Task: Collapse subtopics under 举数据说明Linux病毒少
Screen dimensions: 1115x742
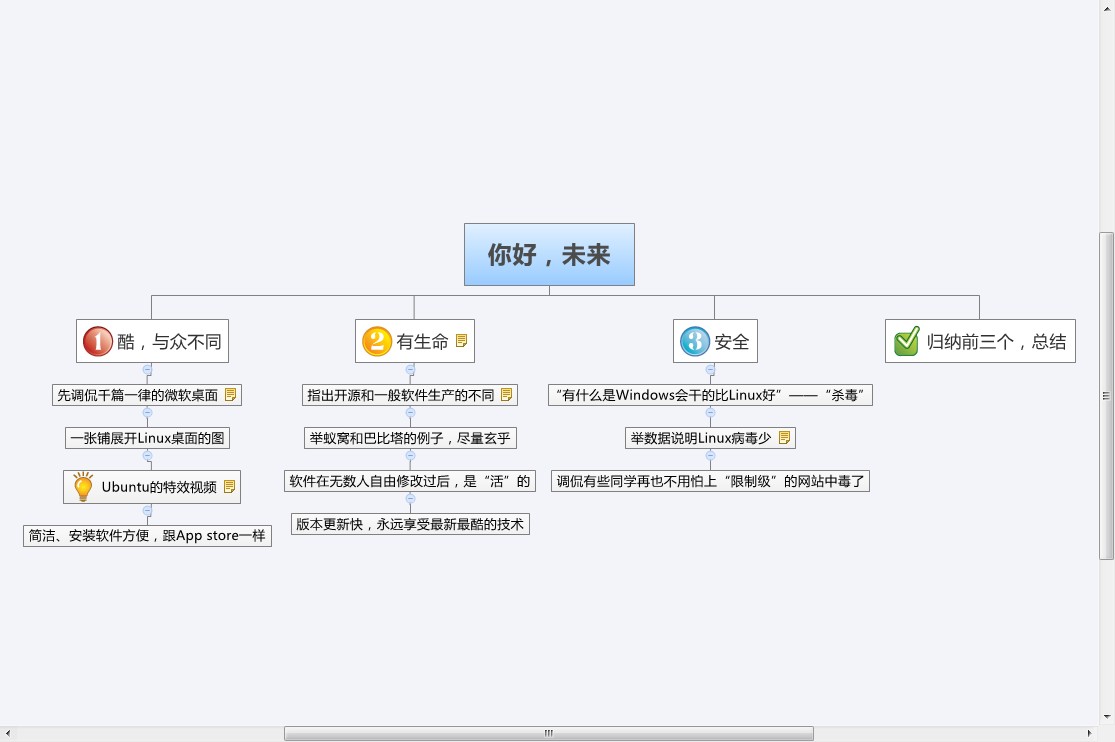Action: coord(710,455)
